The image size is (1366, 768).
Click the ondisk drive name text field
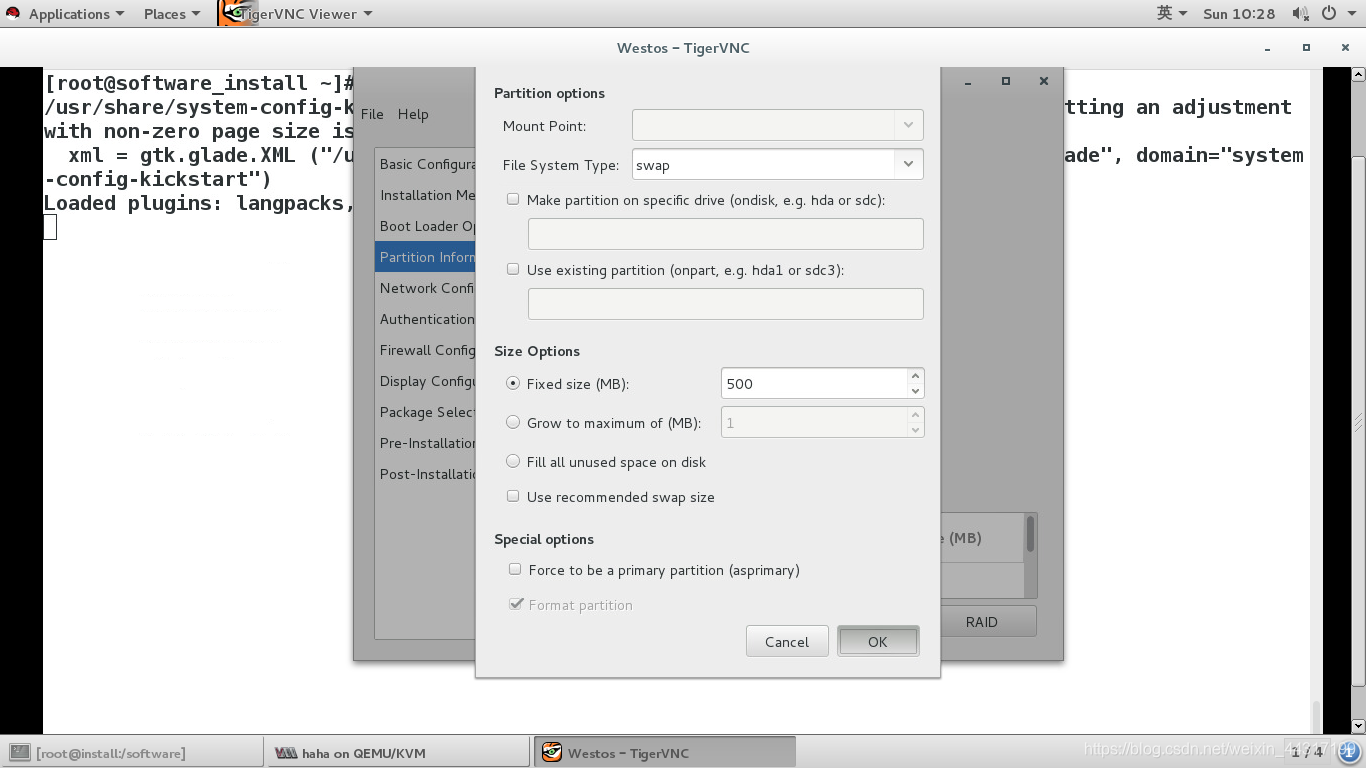pyautogui.click(x=725, y=234)
